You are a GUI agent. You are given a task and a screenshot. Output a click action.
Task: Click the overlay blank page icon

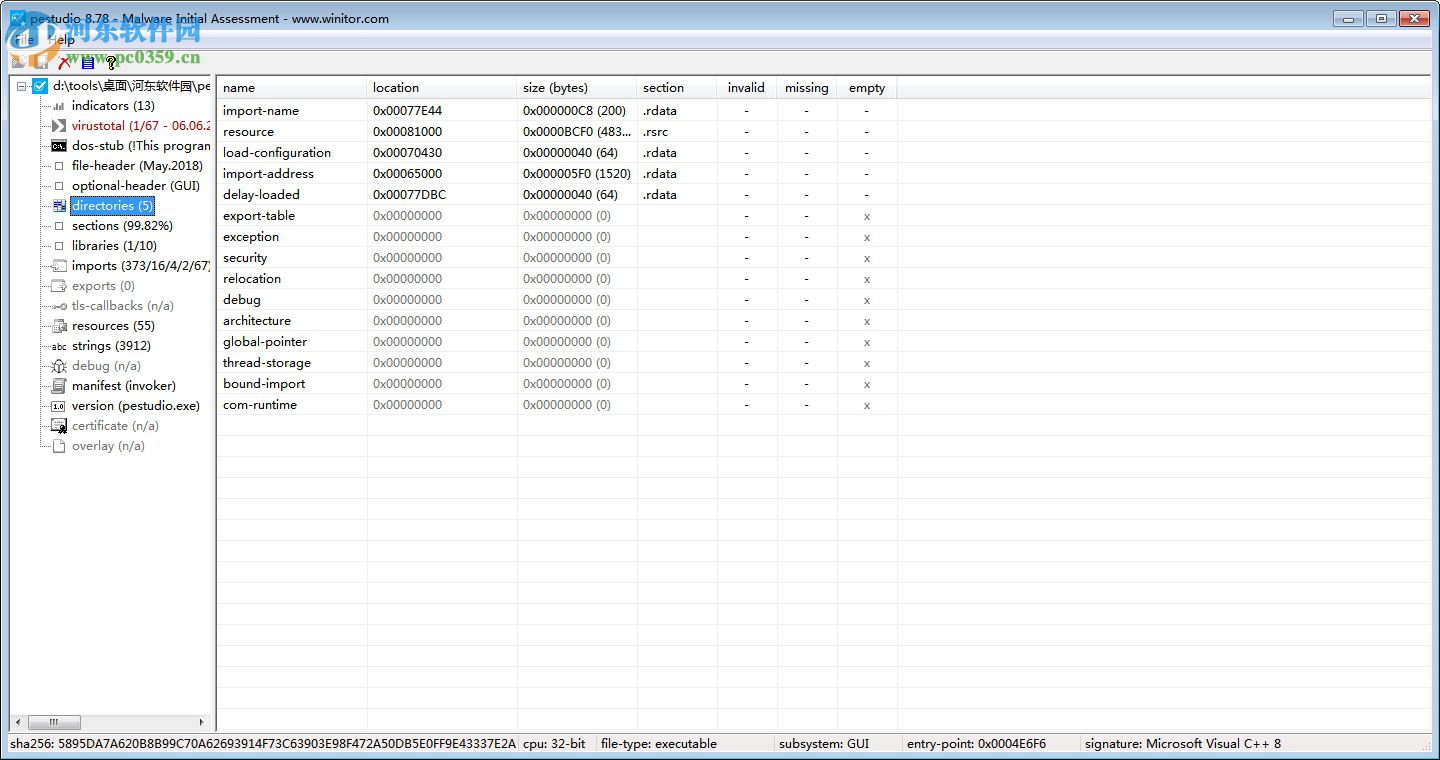[58, 446]
